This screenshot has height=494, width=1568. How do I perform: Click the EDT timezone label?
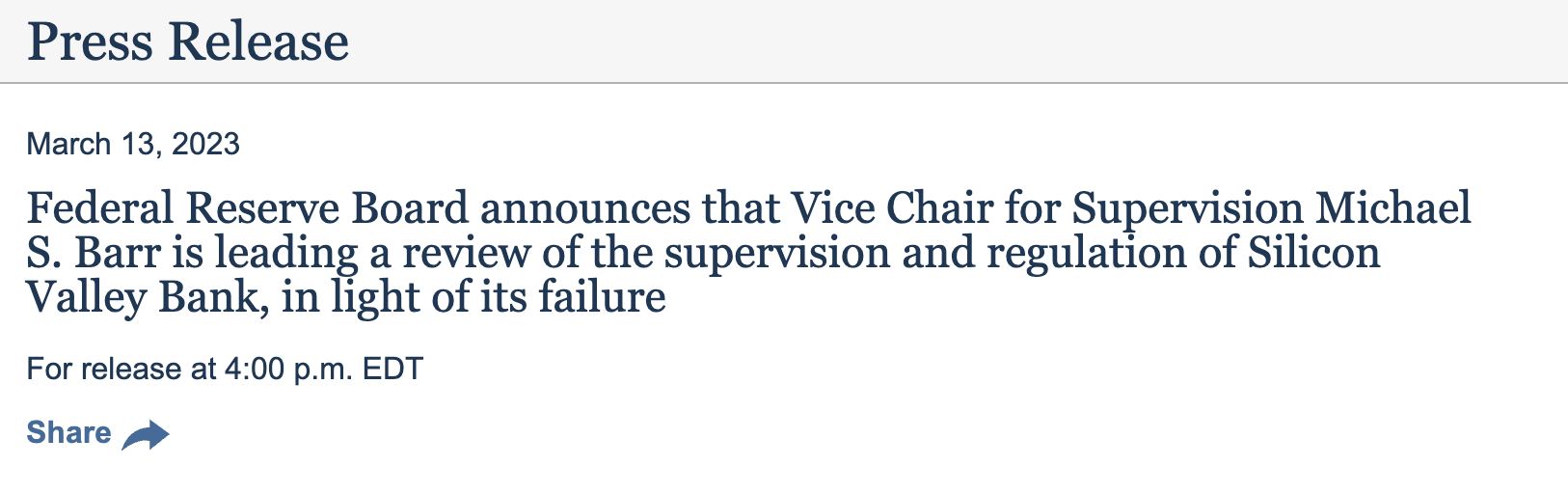pyautogui.click(x=392, y=369)
